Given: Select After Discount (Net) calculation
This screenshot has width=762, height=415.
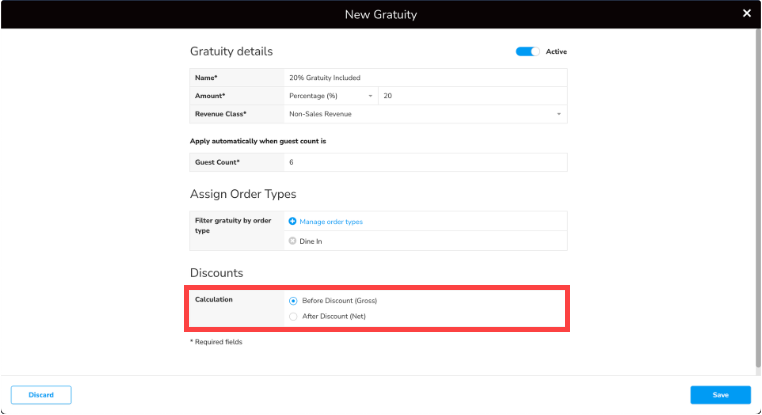Looking at the screenshot, I should [293, 316].
